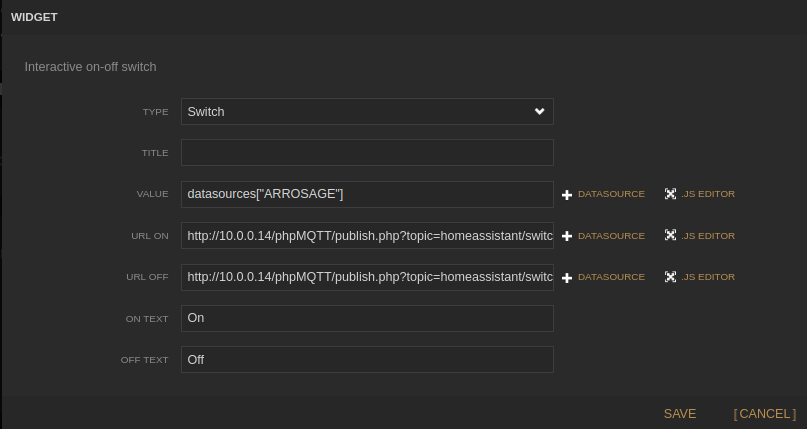
Task: Click the plus icon beside the URL OFF field
Action: click(x=567, y=277)
